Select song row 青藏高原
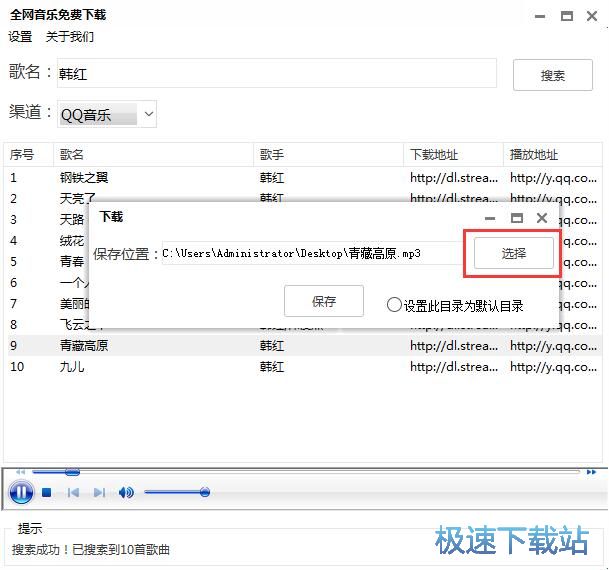 pos(303,346)
